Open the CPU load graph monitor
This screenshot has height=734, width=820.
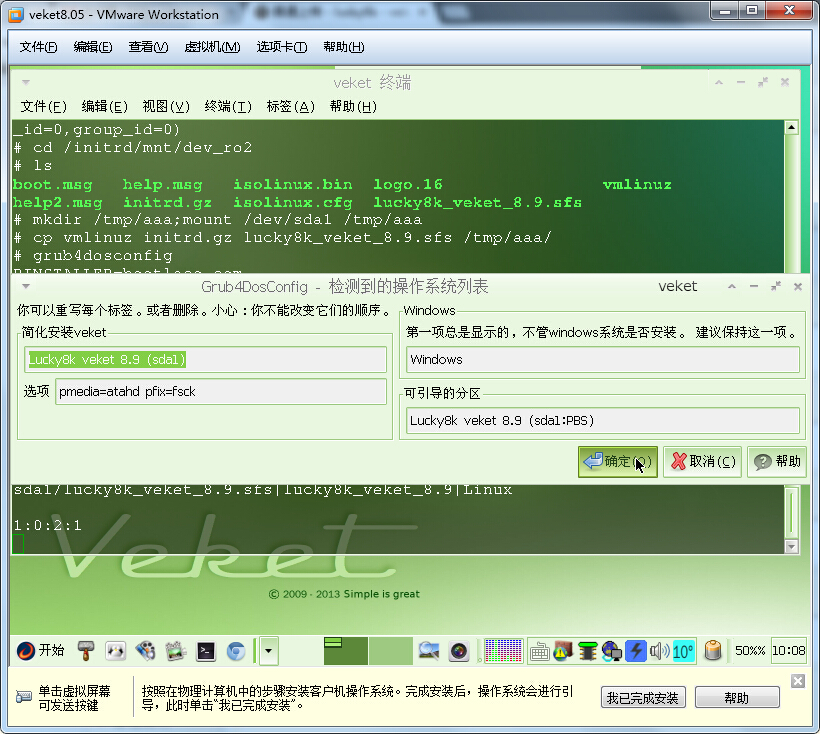pos(503,651)
